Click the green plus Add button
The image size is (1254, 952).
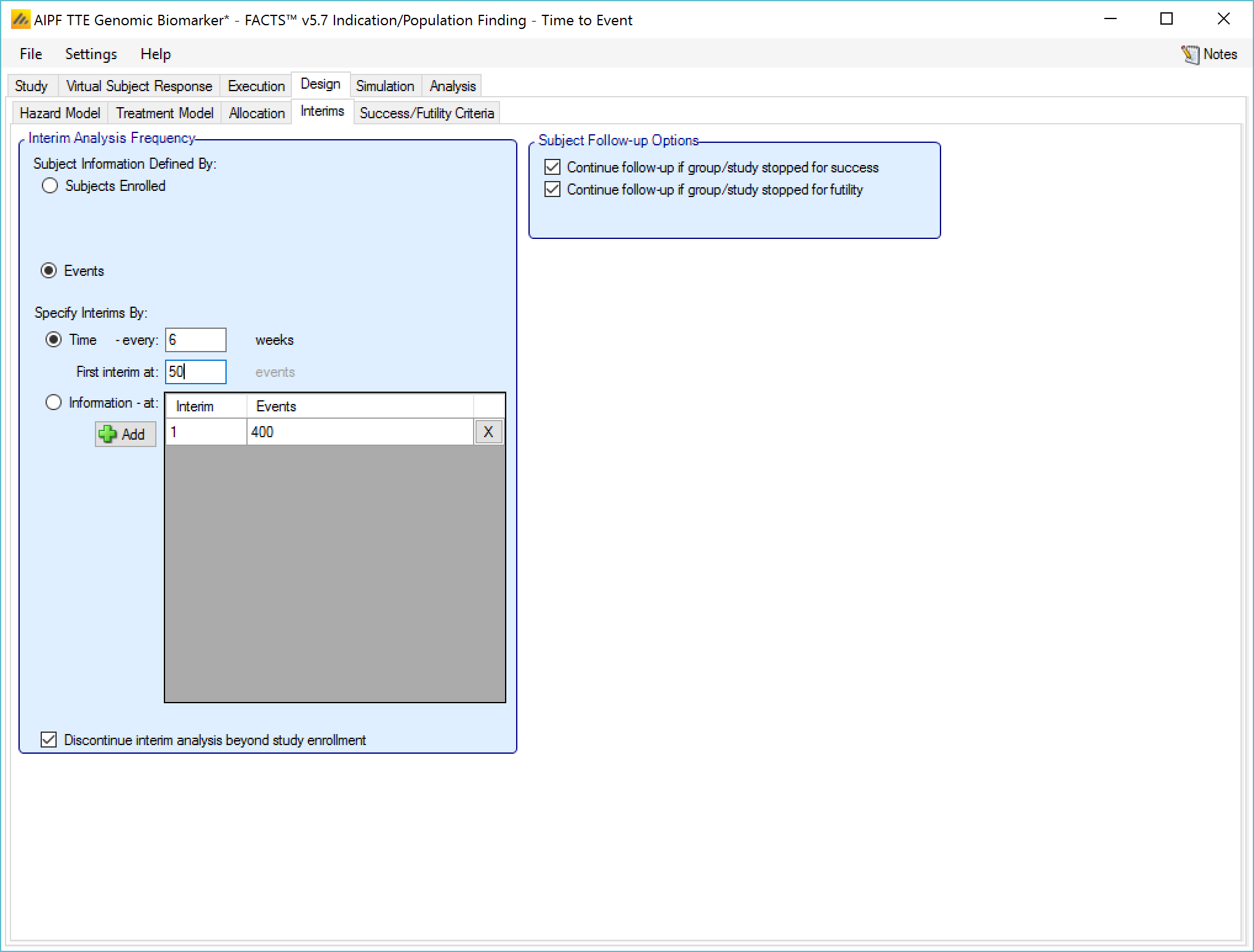(x=125, y=434)
